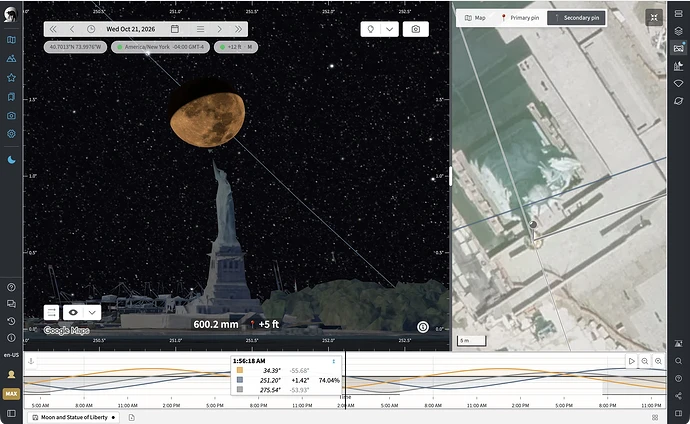The width and height of the screenshot is (690, 424).
Task: Open the chat feedback icon in left sidebar
Action: [x=11, y=304]
